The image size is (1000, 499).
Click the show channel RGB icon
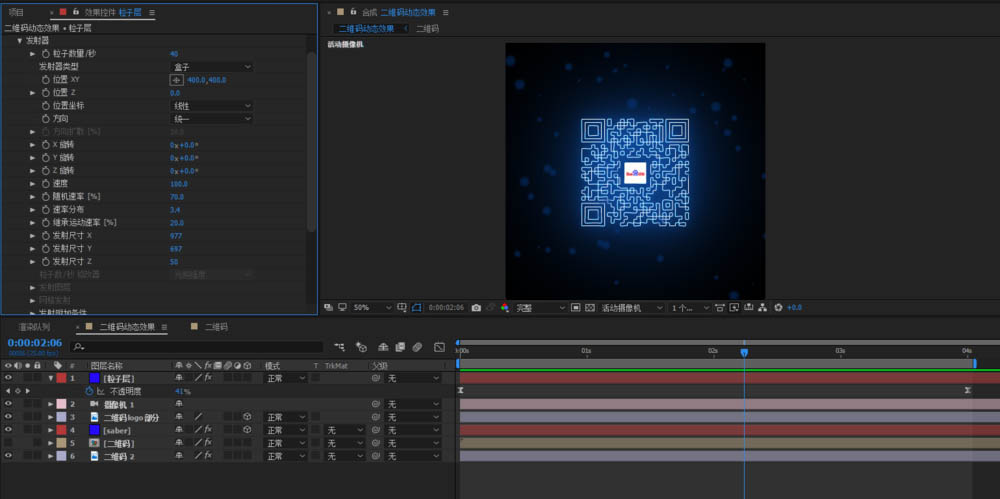504,307
